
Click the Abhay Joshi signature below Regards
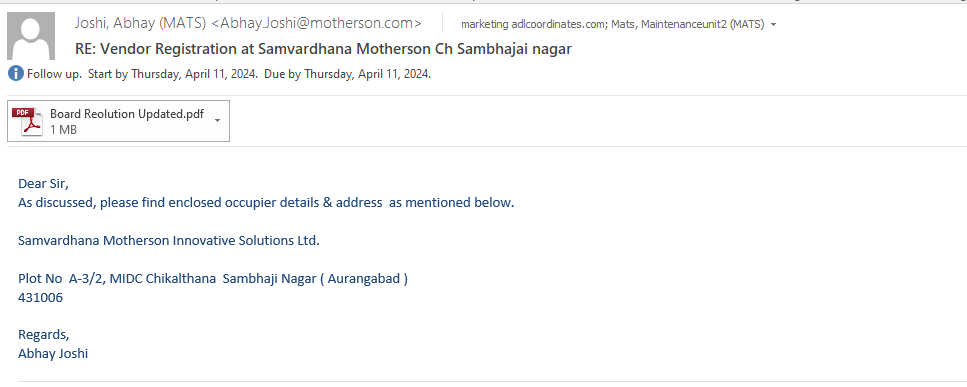click(53, 354)
